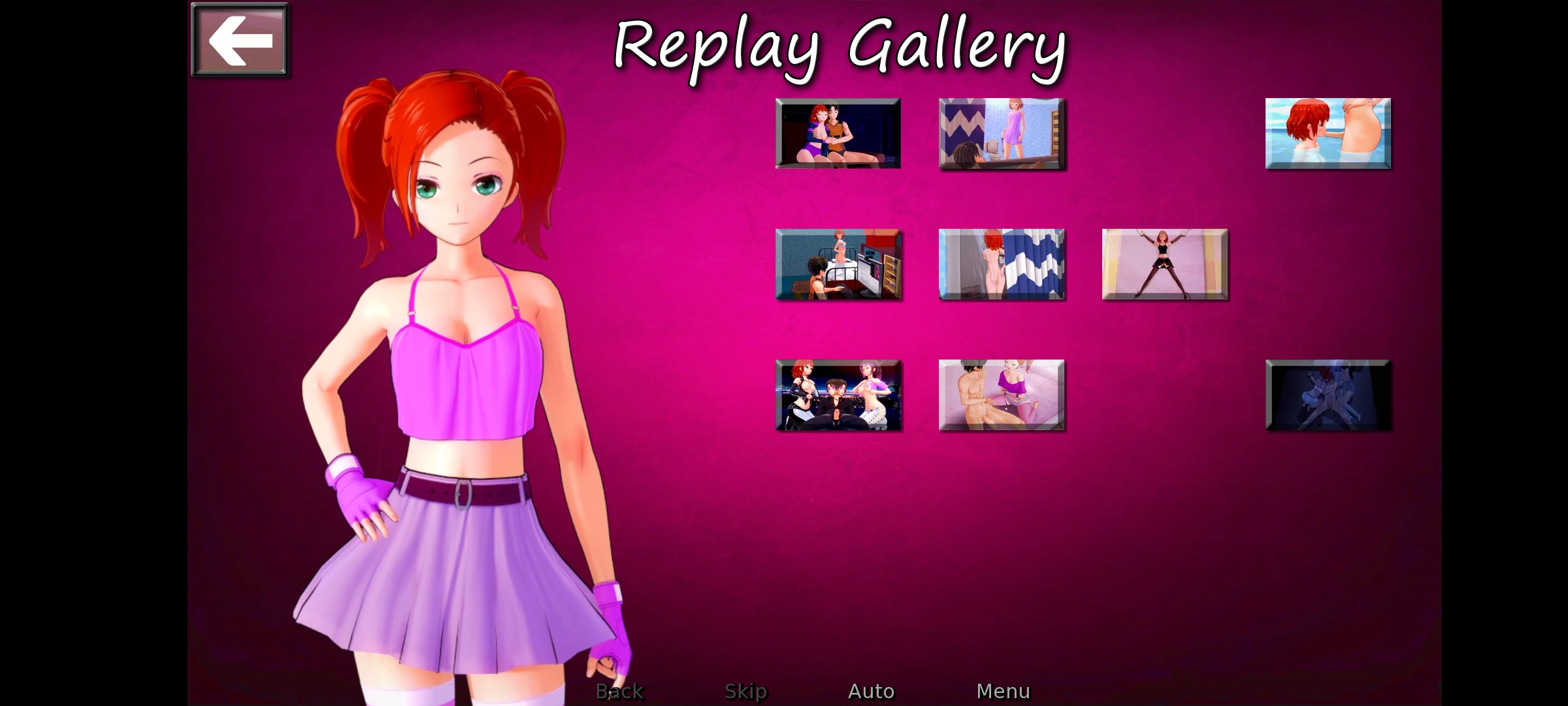Click the Back quick menu button
Image resolution: width=1568 pixels, height=706 pixels.
tap(620, 691)
